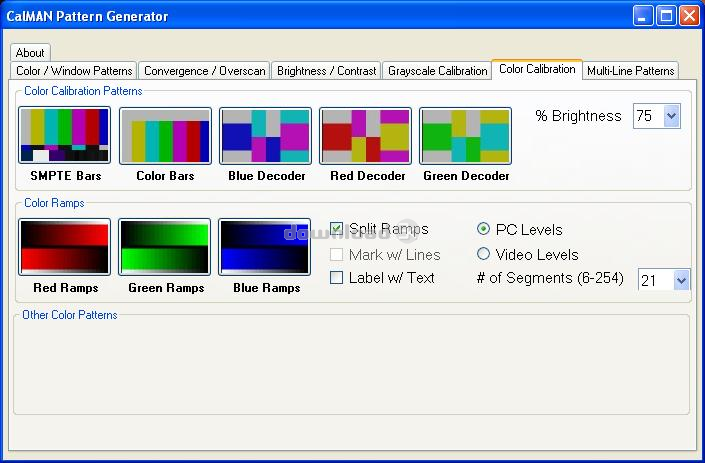Show the Blue Ramps pattern

(x=264, y=247)
